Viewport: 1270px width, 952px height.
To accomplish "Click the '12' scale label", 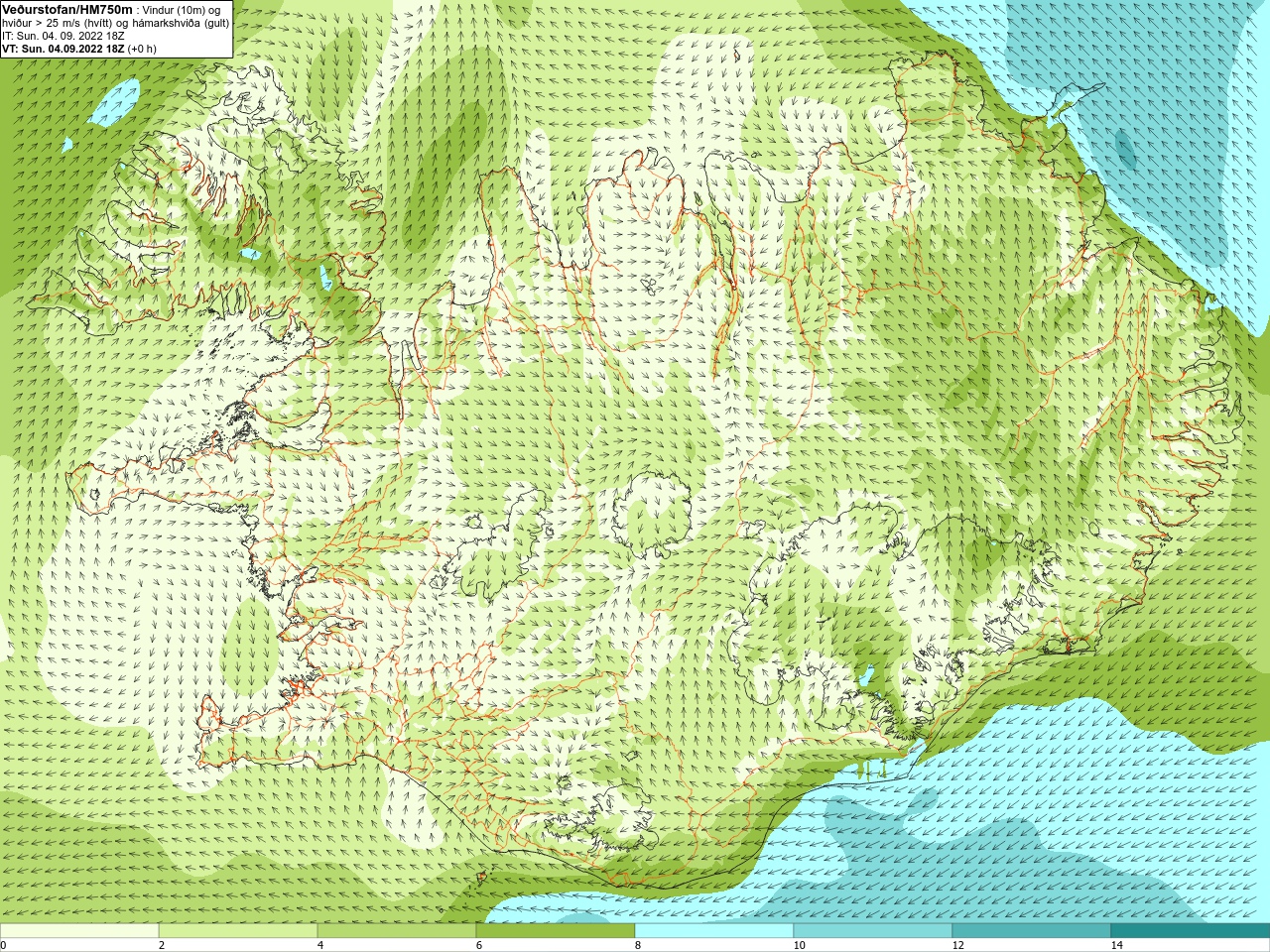I will pos(957,945).
